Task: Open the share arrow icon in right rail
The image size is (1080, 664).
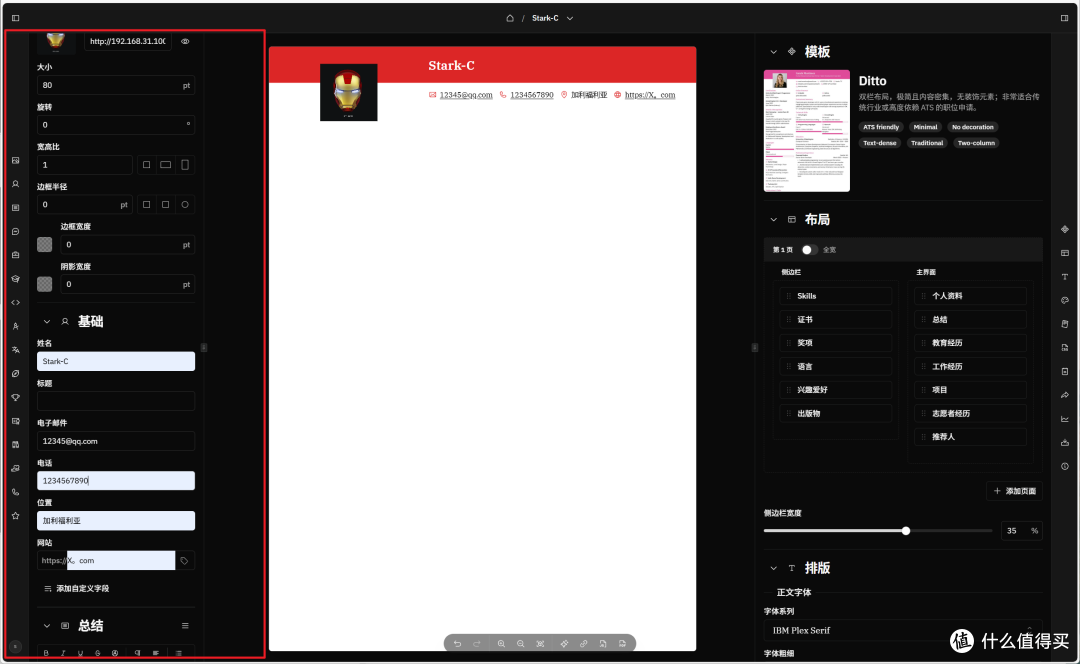Action: [1065, 395]
